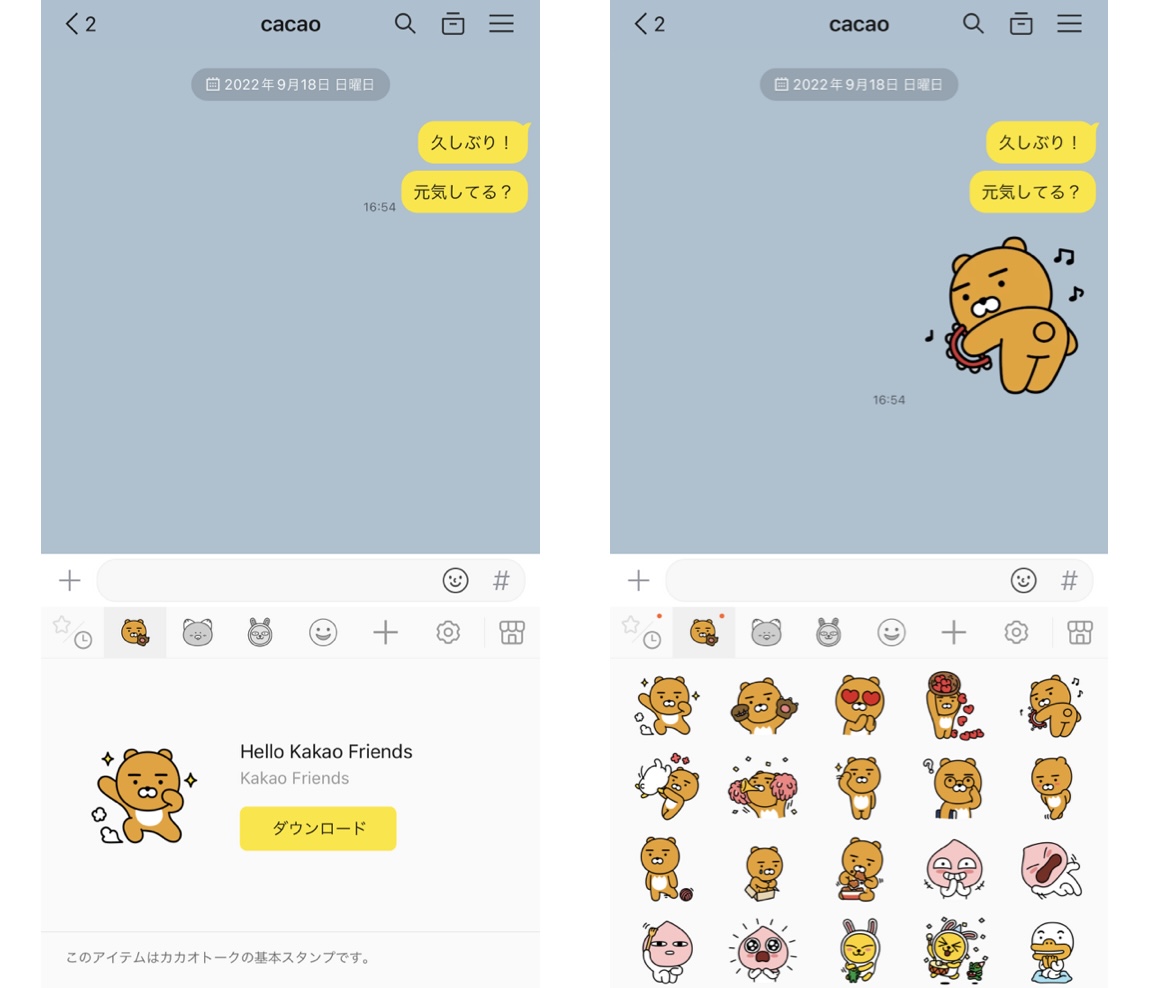Go back using the arrow in left chat header

tap(71, 24)
